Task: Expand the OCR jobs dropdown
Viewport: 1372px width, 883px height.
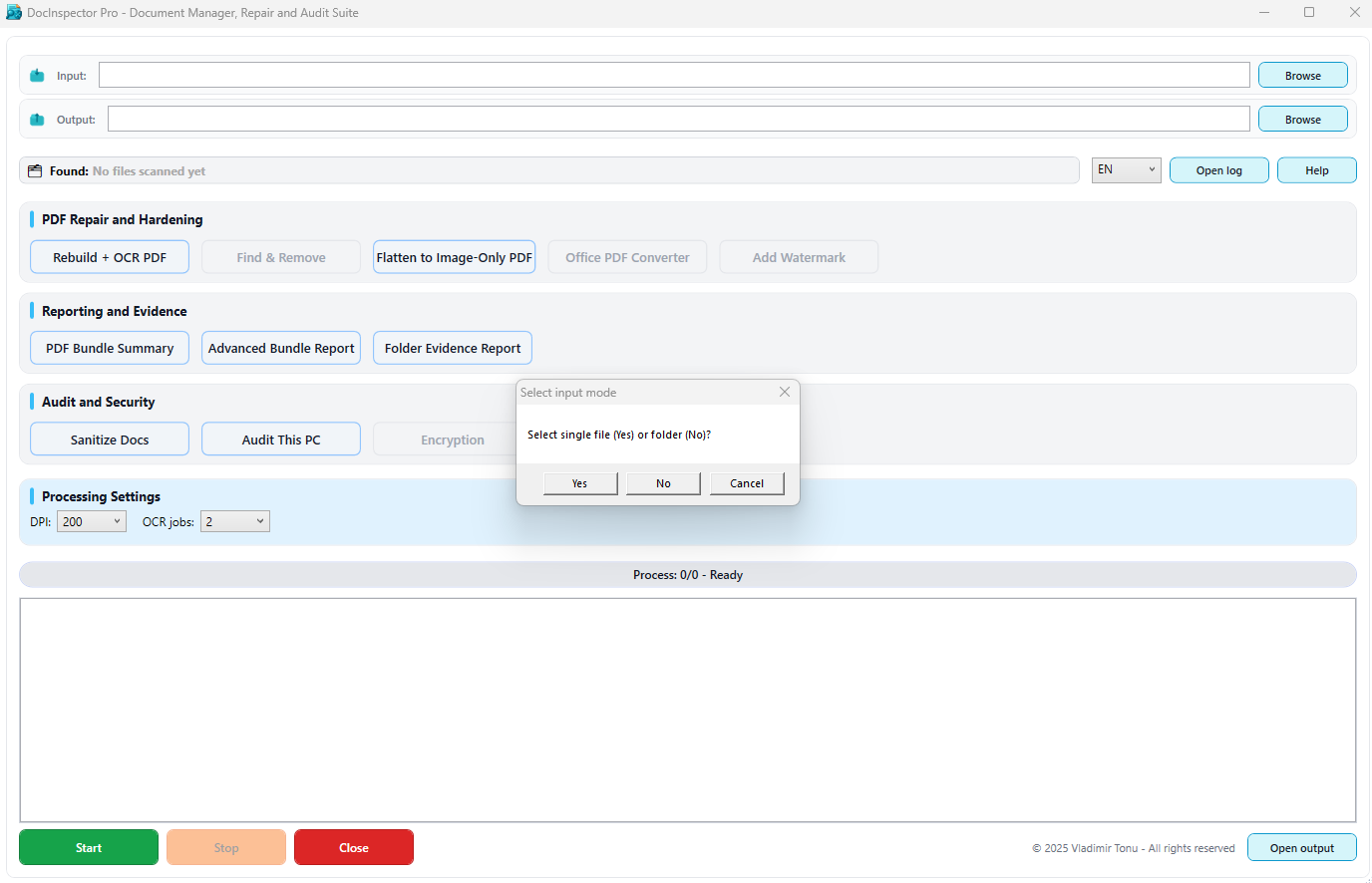Action: point(234,520)
